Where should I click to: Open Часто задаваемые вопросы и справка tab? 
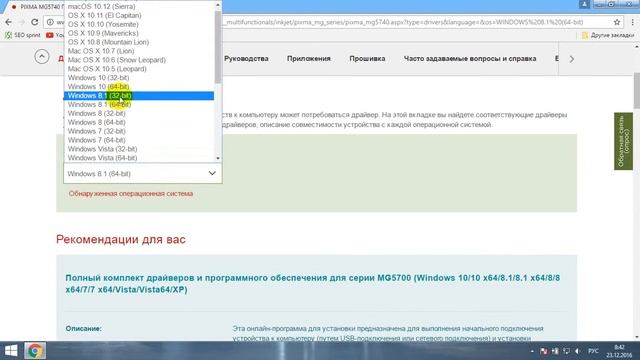pos(470,59)
